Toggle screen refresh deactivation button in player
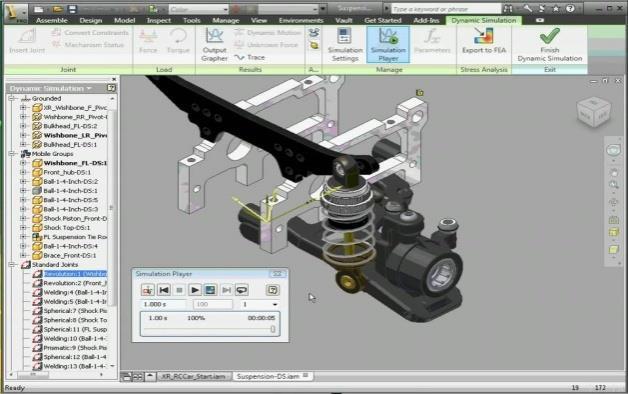The width and height of the screenshot is (628, 394). (210, 290)
